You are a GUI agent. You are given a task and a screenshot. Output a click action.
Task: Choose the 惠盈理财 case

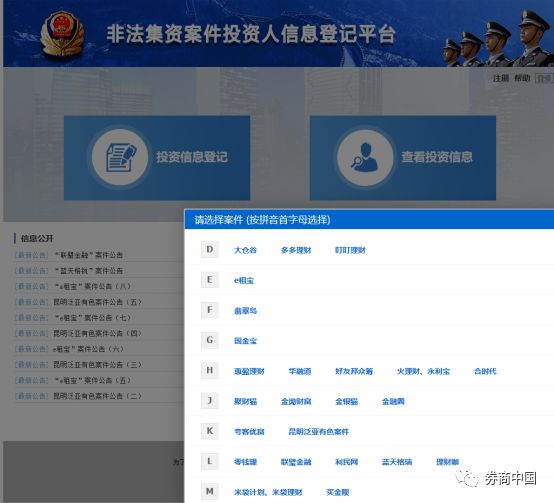click(x=249, y=371)
